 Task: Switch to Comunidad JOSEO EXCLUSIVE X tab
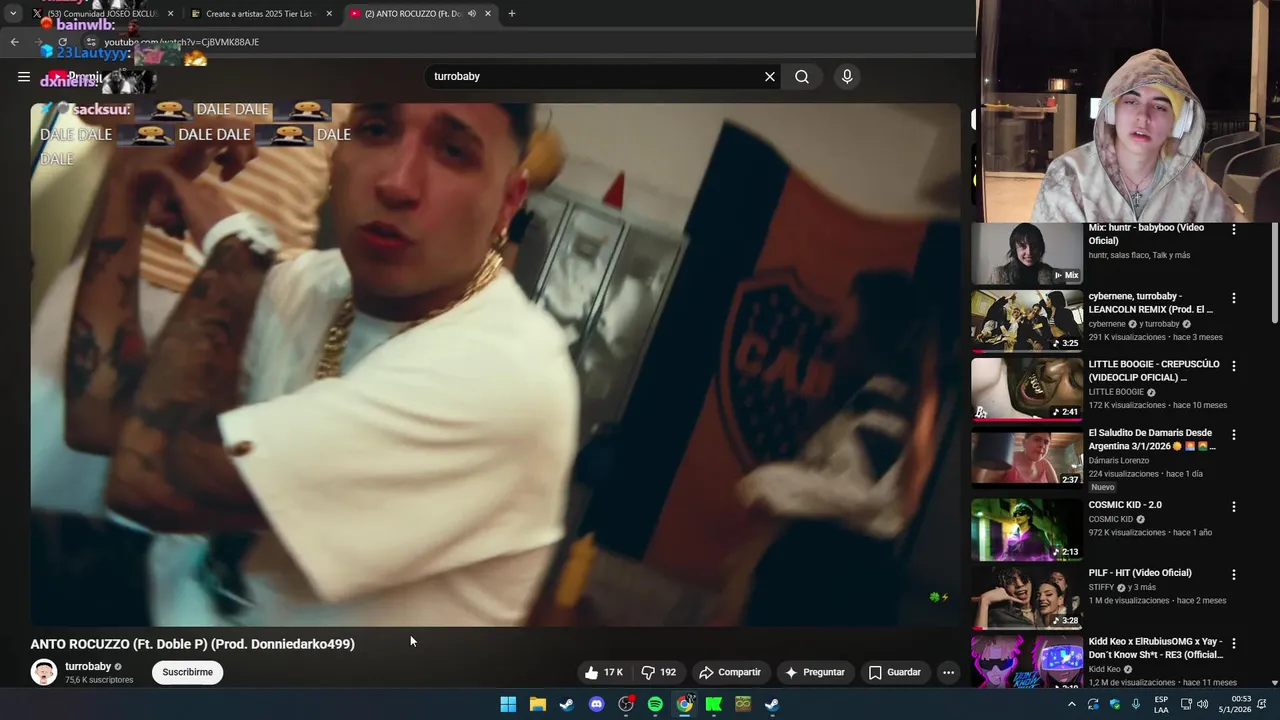click(103, 14)
